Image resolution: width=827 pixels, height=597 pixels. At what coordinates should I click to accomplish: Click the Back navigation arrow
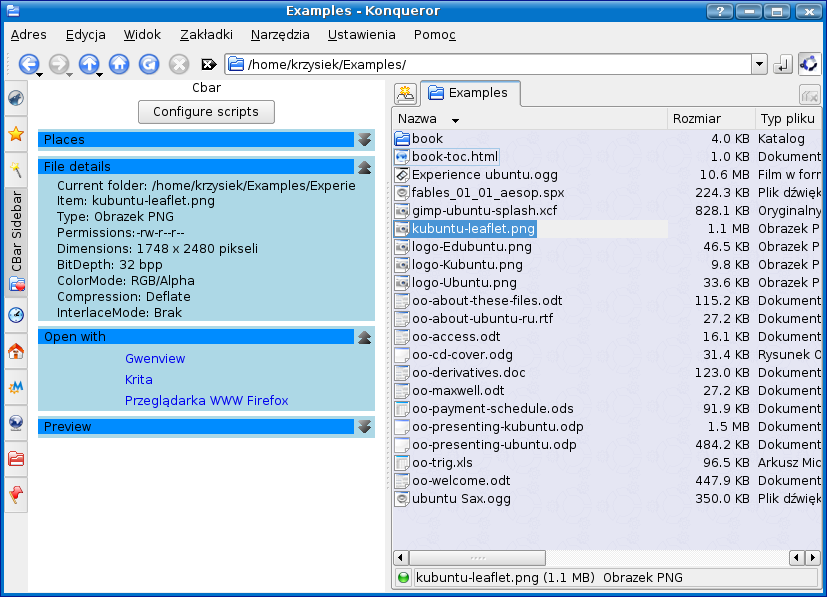click(27, 64)
